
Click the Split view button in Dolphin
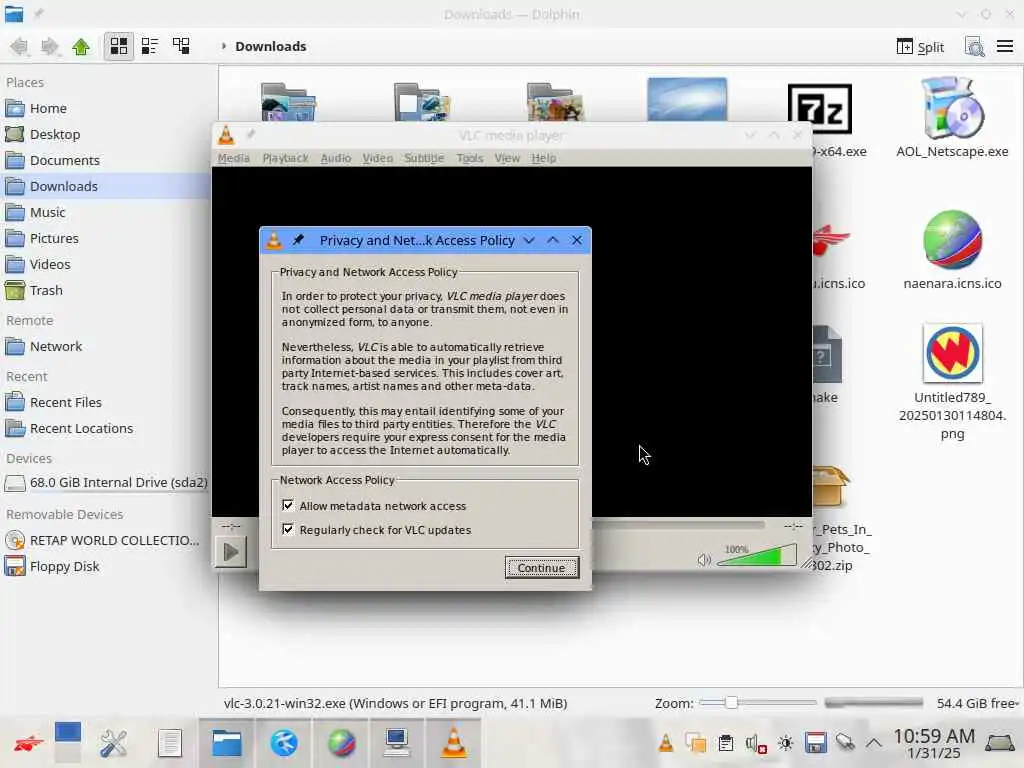pos(920,46)
